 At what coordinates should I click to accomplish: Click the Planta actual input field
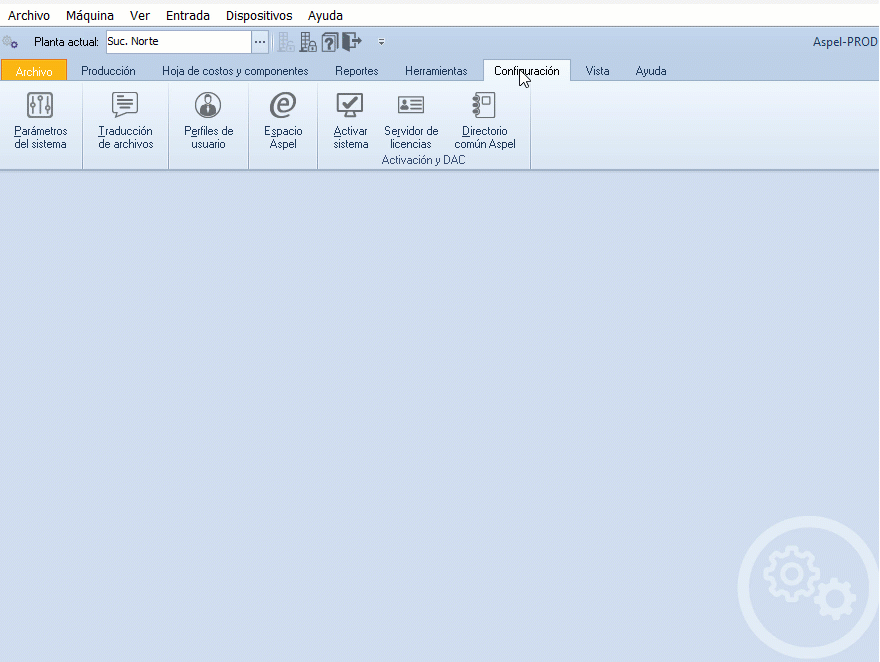click(178, 42)
